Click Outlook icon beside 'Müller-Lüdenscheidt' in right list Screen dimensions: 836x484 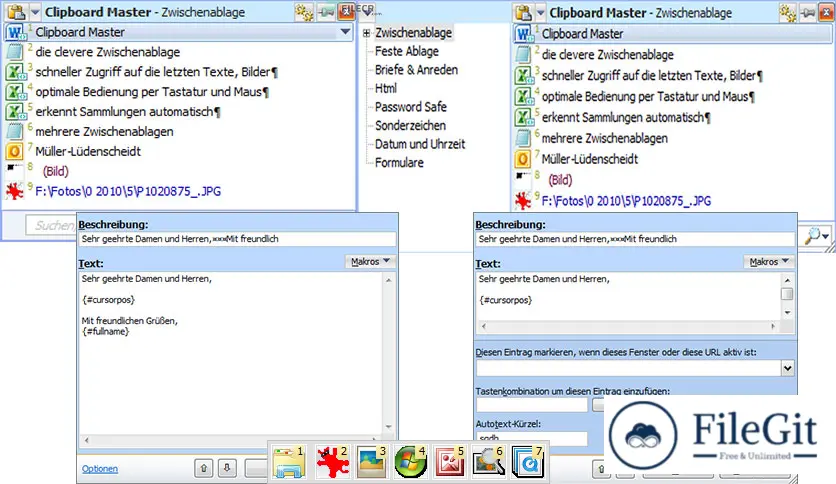(x=523, y=159)
